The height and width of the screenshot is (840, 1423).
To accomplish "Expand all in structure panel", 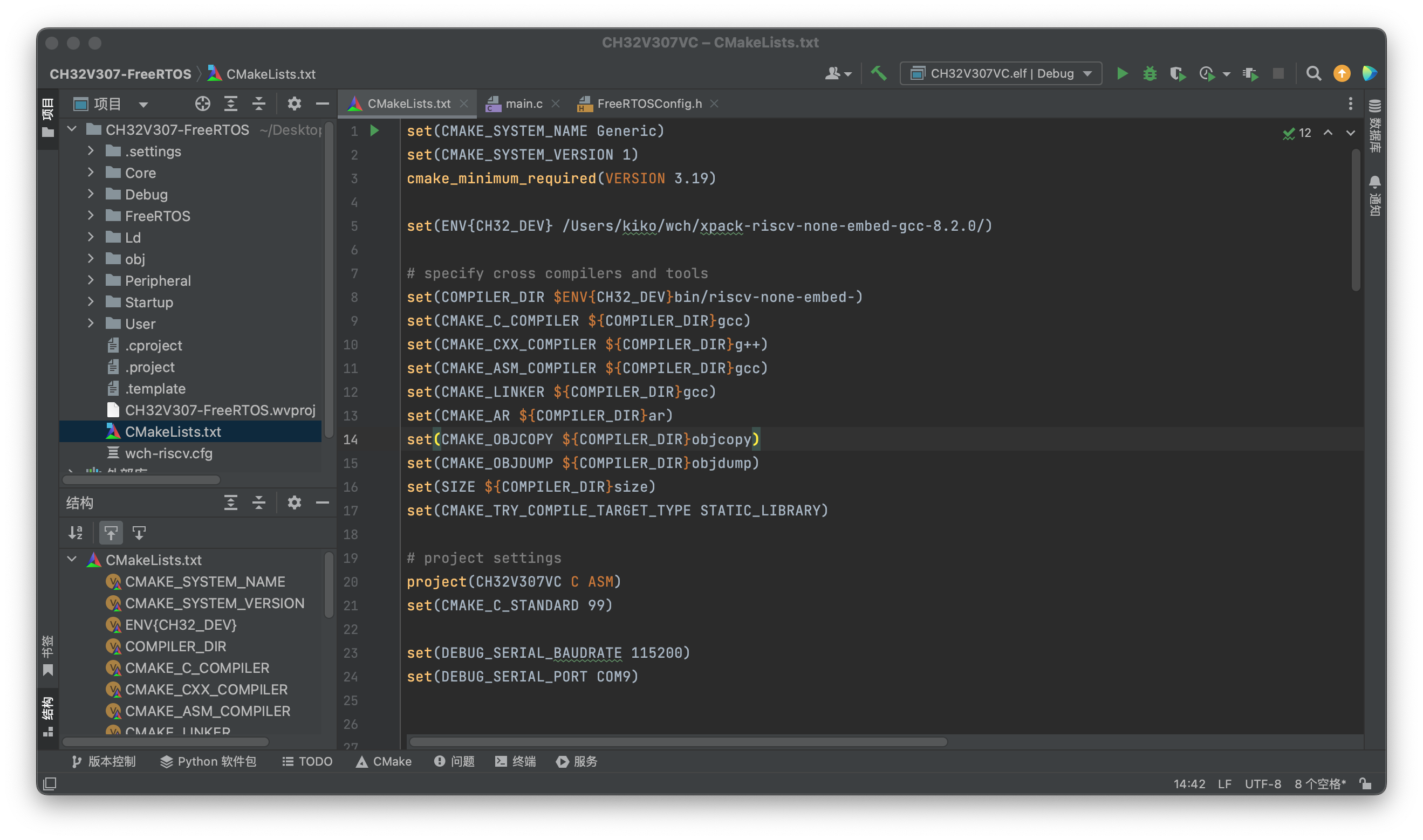I will [230, 502].
